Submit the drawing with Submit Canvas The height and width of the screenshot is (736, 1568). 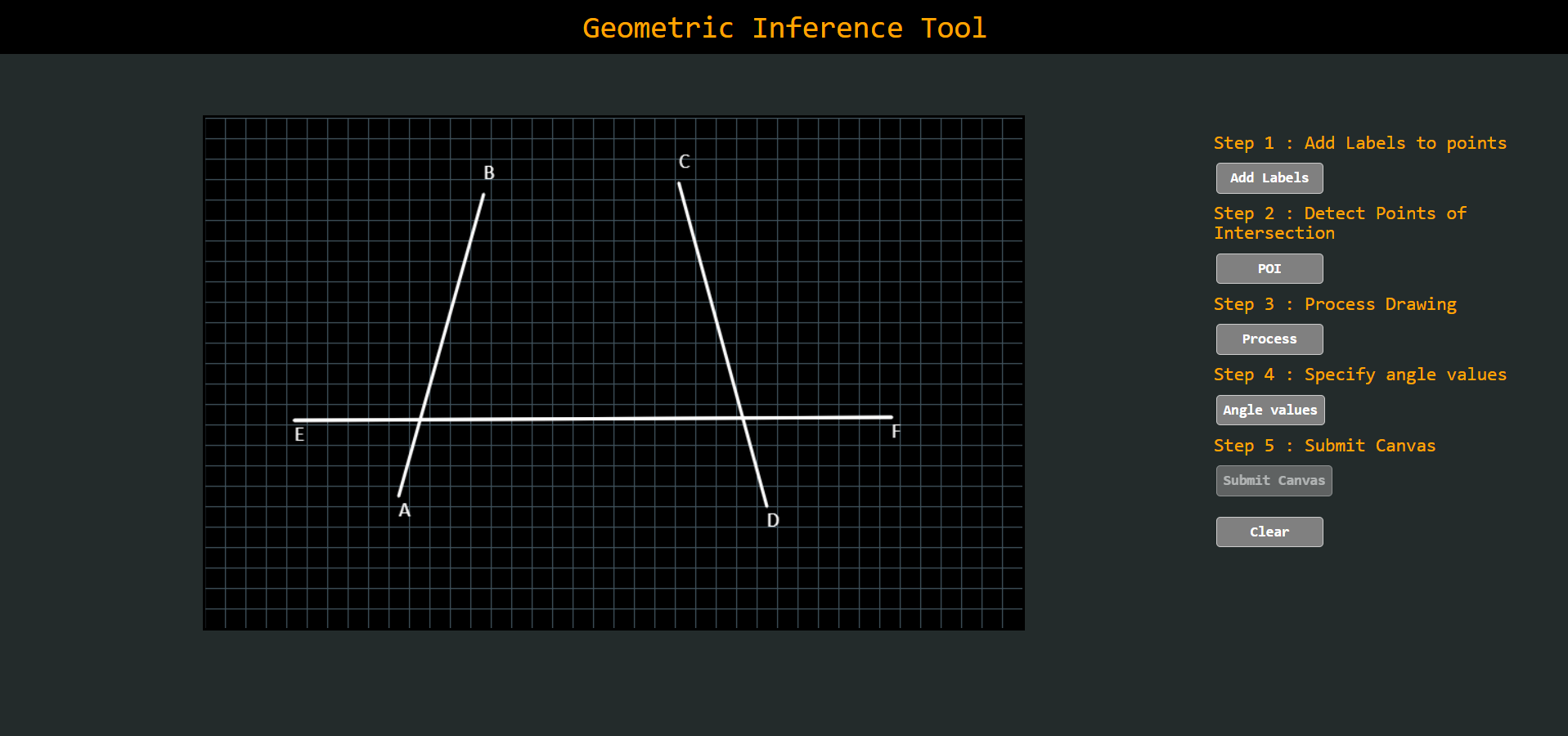pyautogui.click(x=1274, y=481)
